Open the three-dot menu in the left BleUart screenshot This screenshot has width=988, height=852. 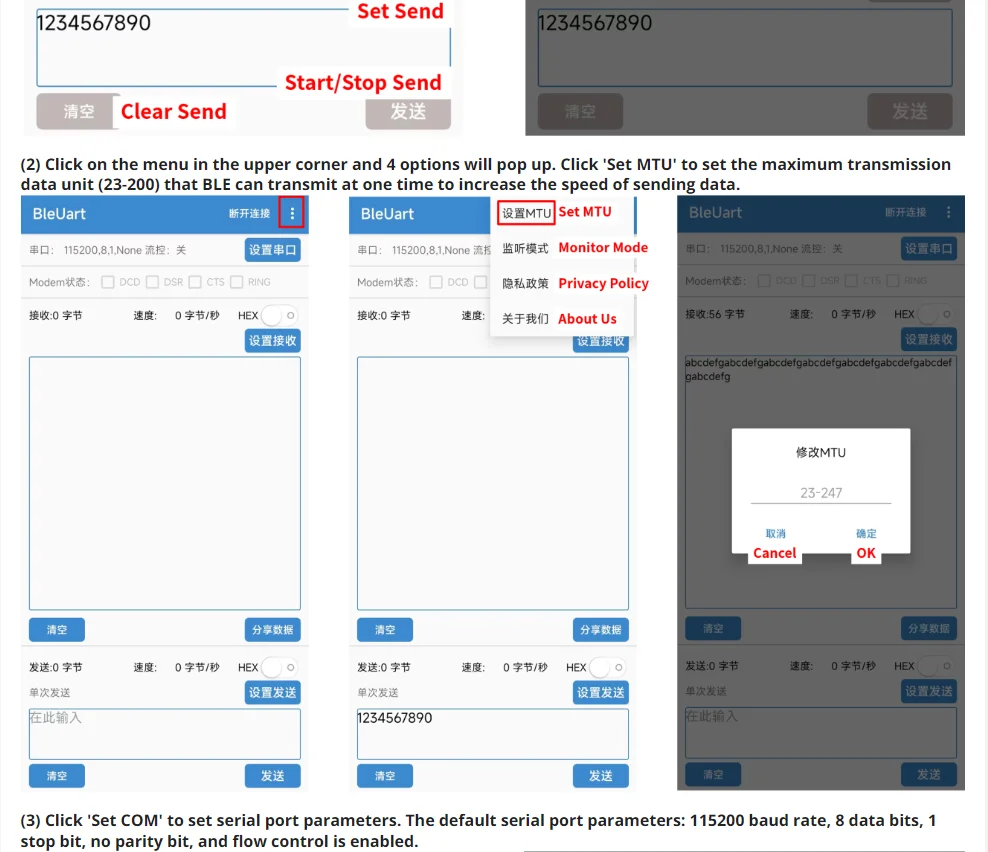pos(292,214)
